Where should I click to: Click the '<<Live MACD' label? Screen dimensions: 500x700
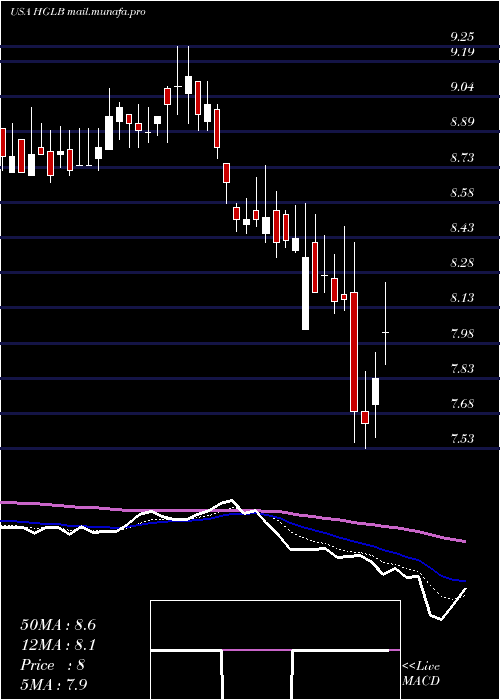[421, 674]
